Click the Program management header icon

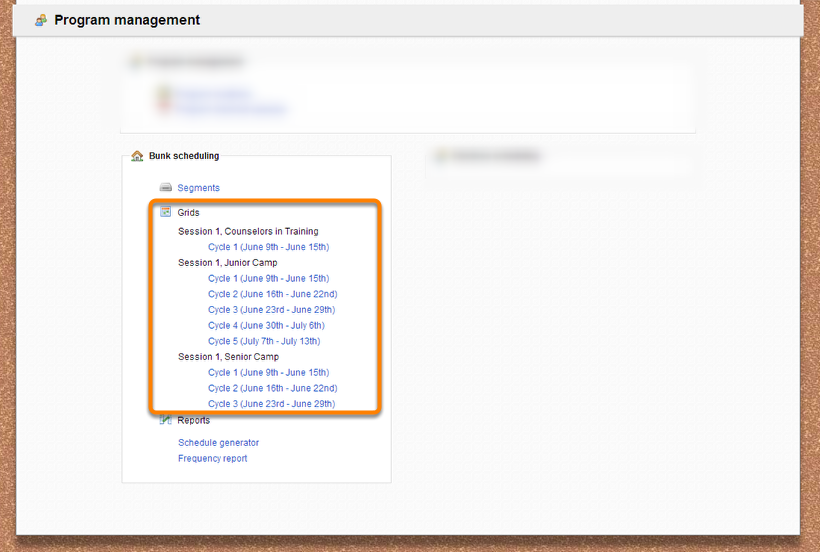tap(41, 20)
